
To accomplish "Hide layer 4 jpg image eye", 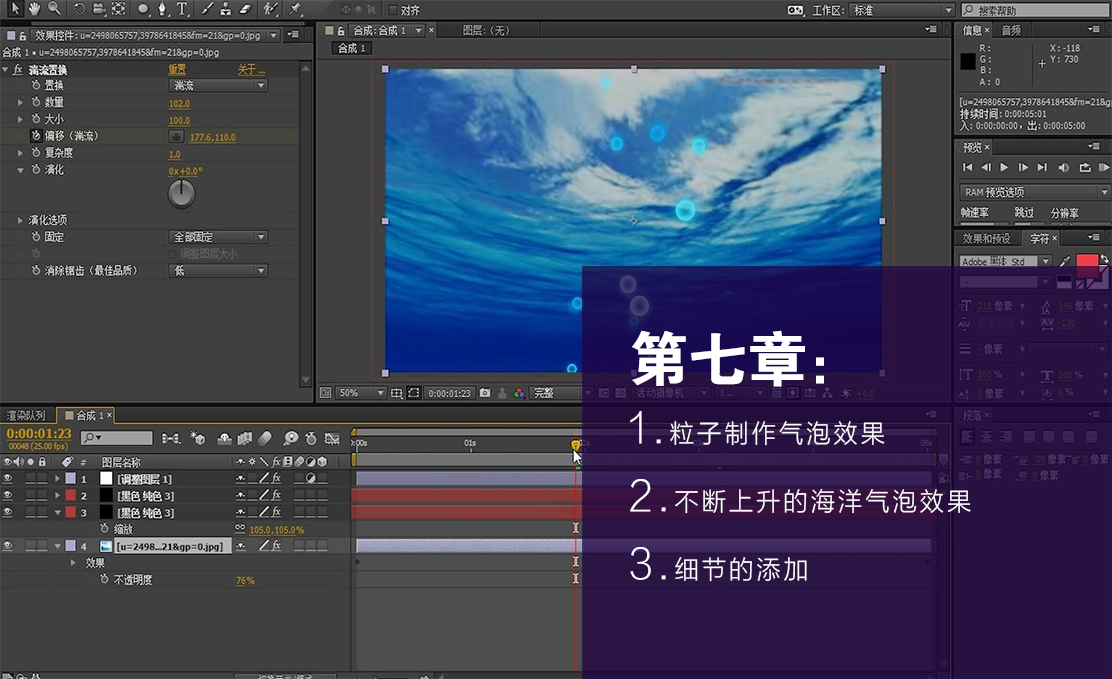I will point(8,546).
